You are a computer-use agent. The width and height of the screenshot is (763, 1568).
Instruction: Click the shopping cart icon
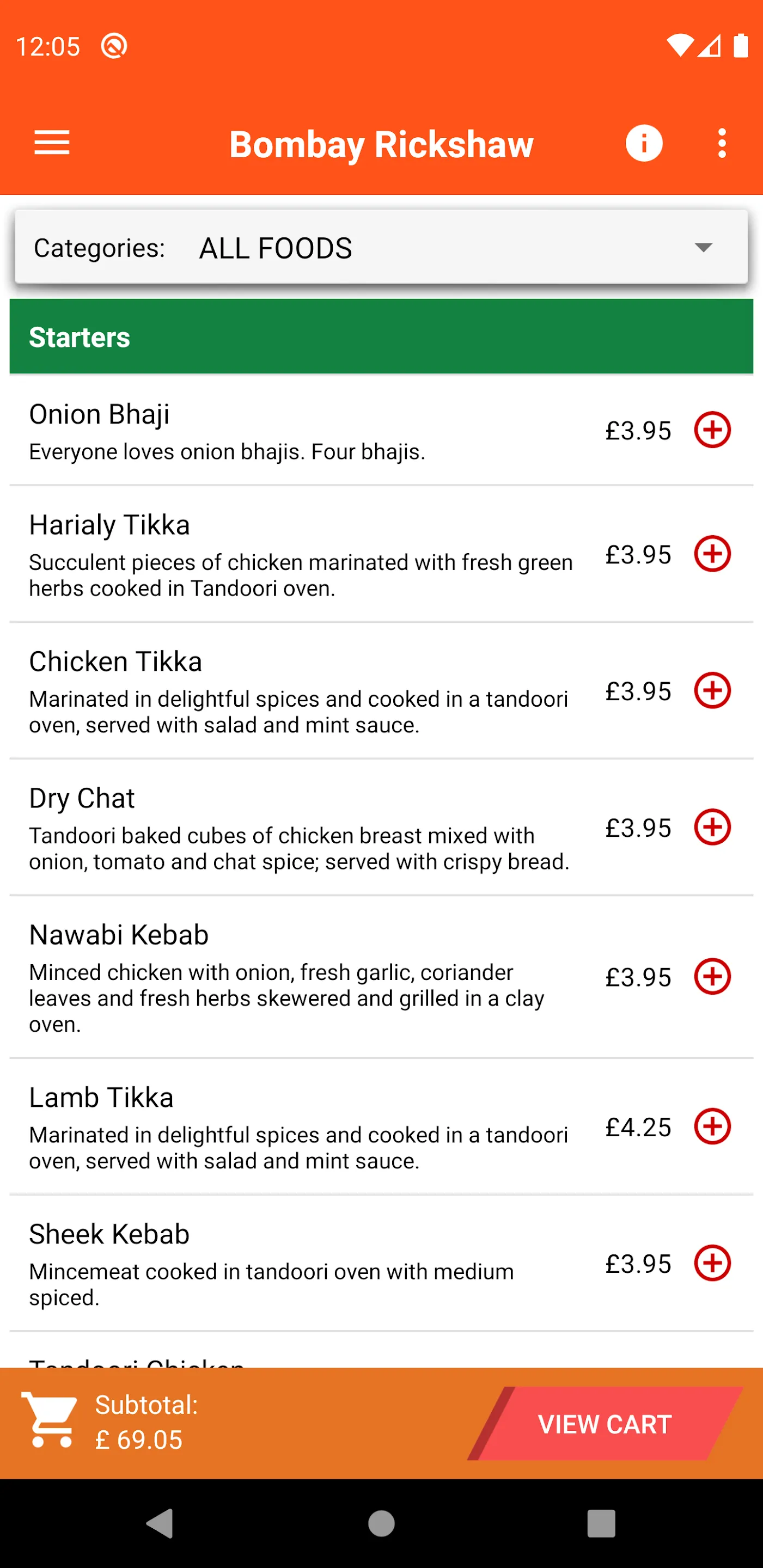coord(50,1420)
